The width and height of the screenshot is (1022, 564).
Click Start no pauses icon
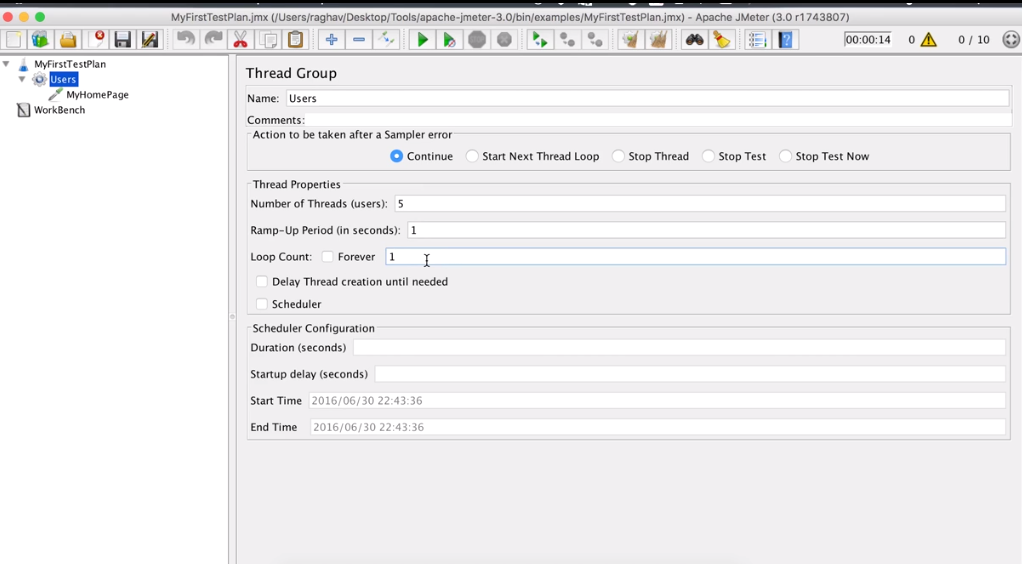[449, 40]
